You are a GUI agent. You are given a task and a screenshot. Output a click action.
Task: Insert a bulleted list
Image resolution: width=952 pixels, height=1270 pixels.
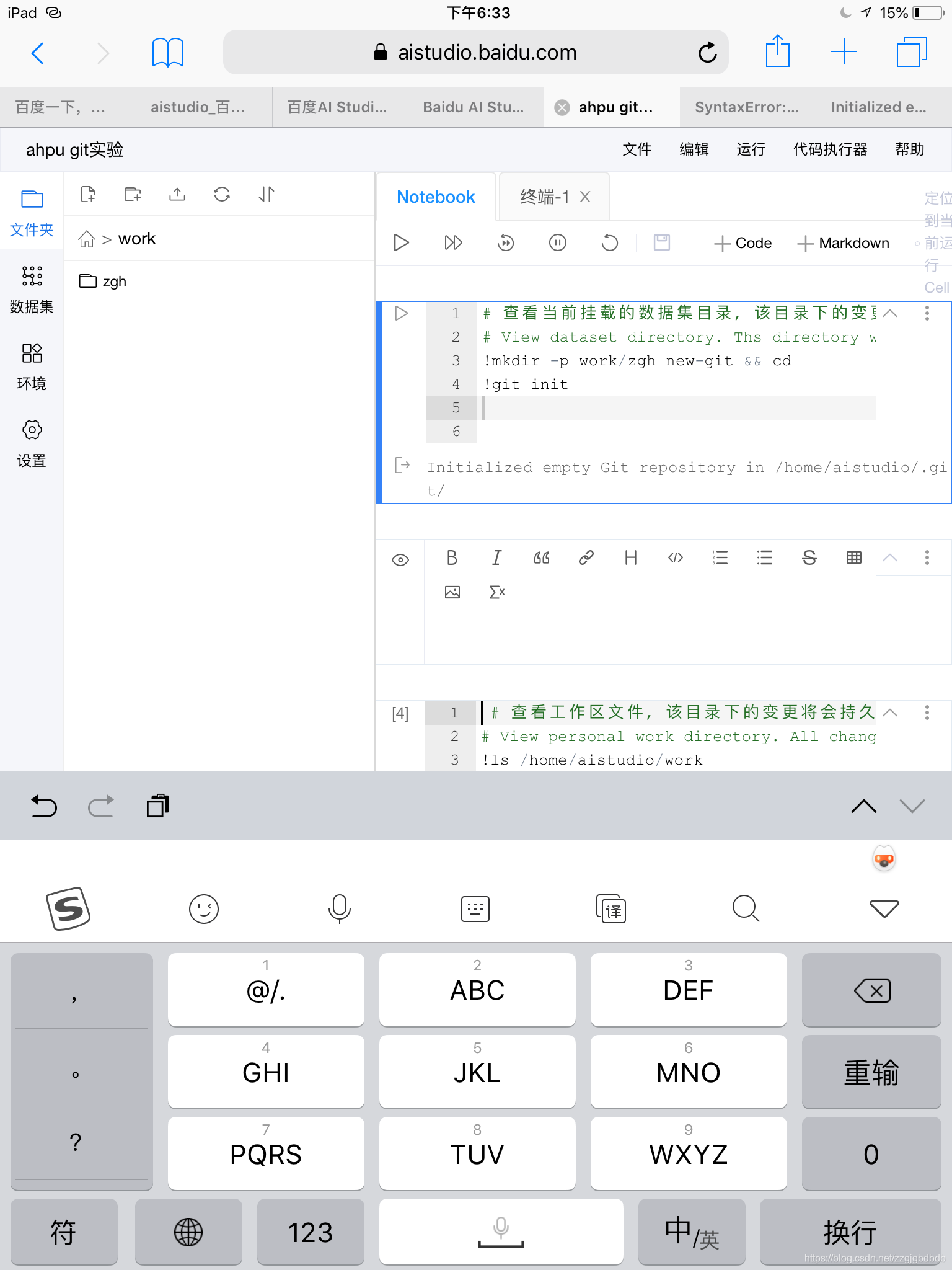click(x=765, y=558)
